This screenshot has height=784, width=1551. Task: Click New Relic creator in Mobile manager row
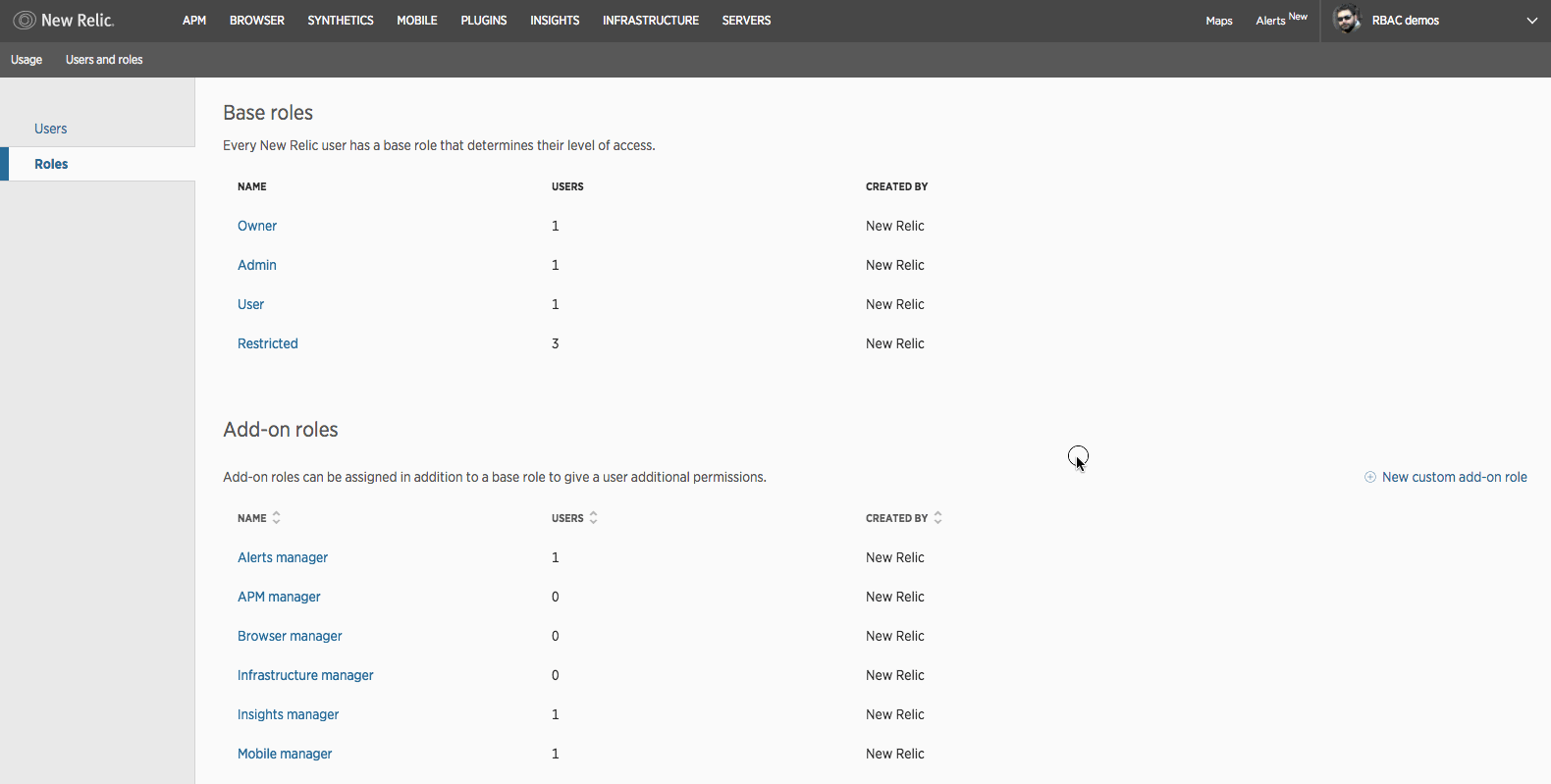pyautogui.click(x=895, y=754)
